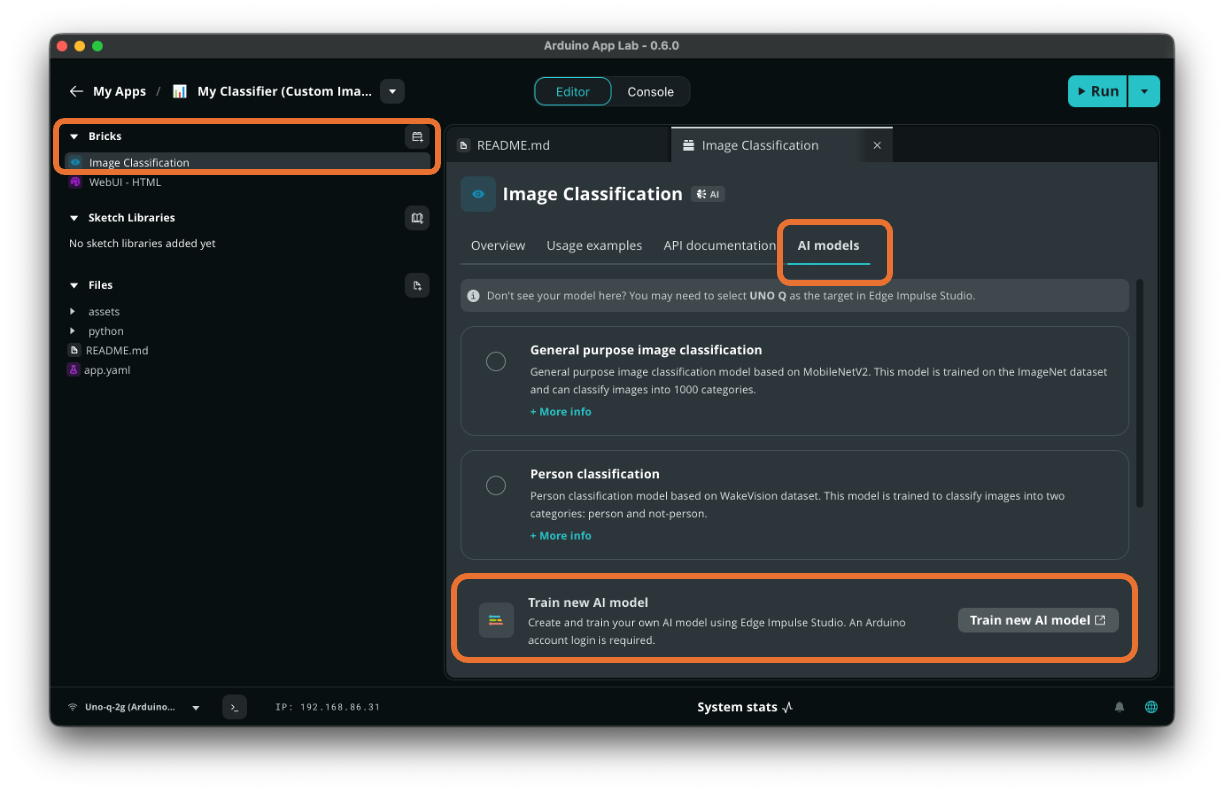Click the AI badge next to the heading
The height and width of the screenshot is (792, 1224).
708,194
